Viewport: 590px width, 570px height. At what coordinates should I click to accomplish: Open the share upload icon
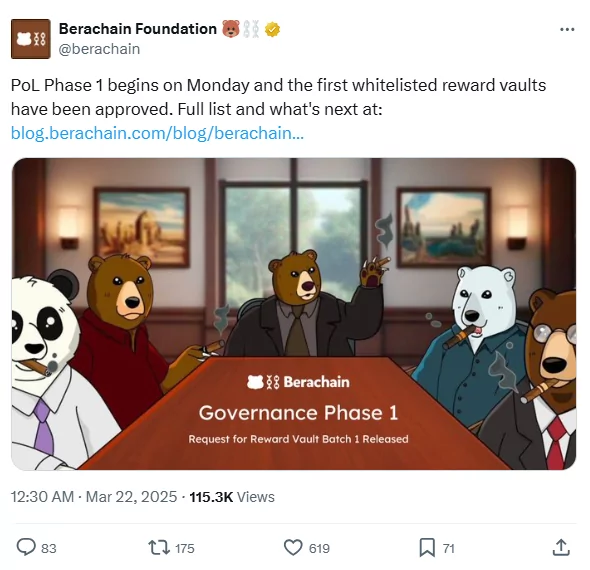(x=561, y=547)
